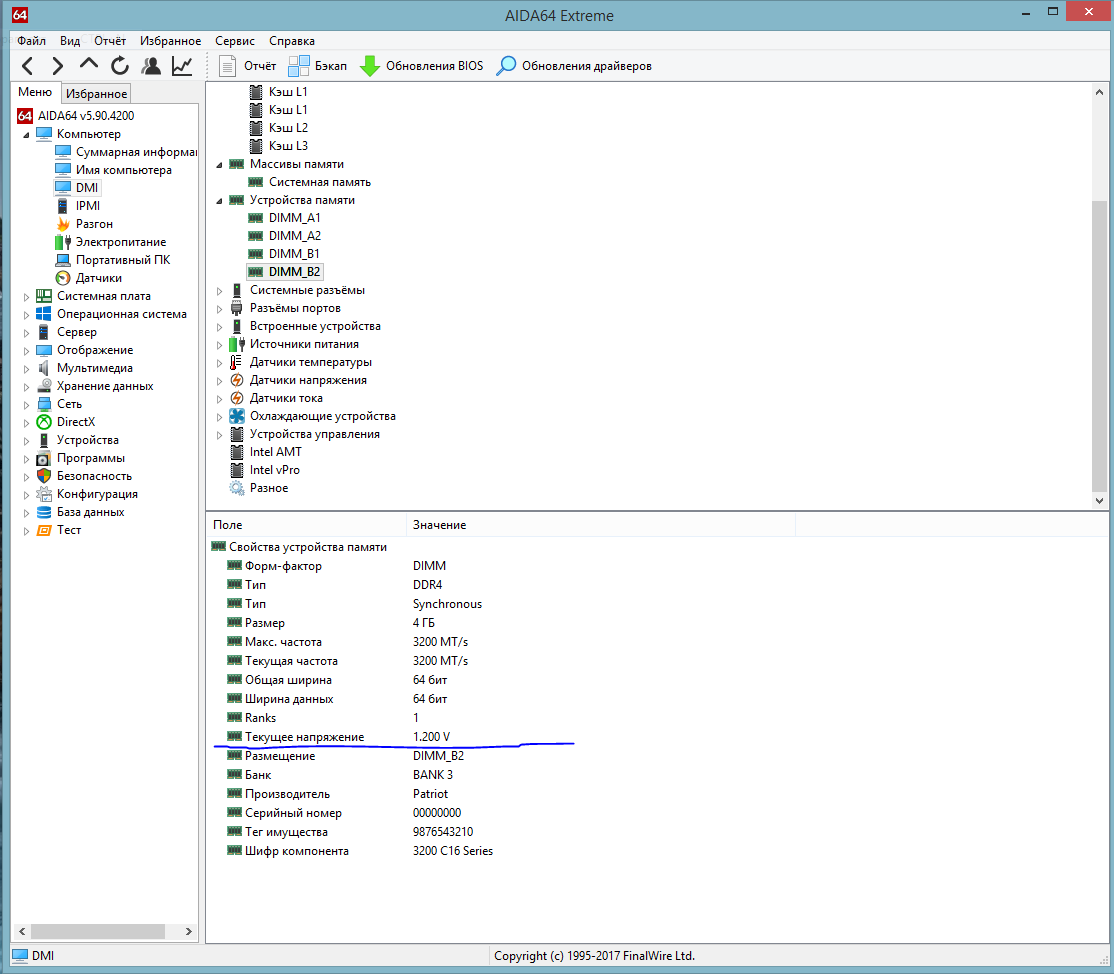Image resolution: width=1114 pixels, height=974 pixels.
Task: Click the Датчики напряжения lightning icon
Action: point(237,380)
